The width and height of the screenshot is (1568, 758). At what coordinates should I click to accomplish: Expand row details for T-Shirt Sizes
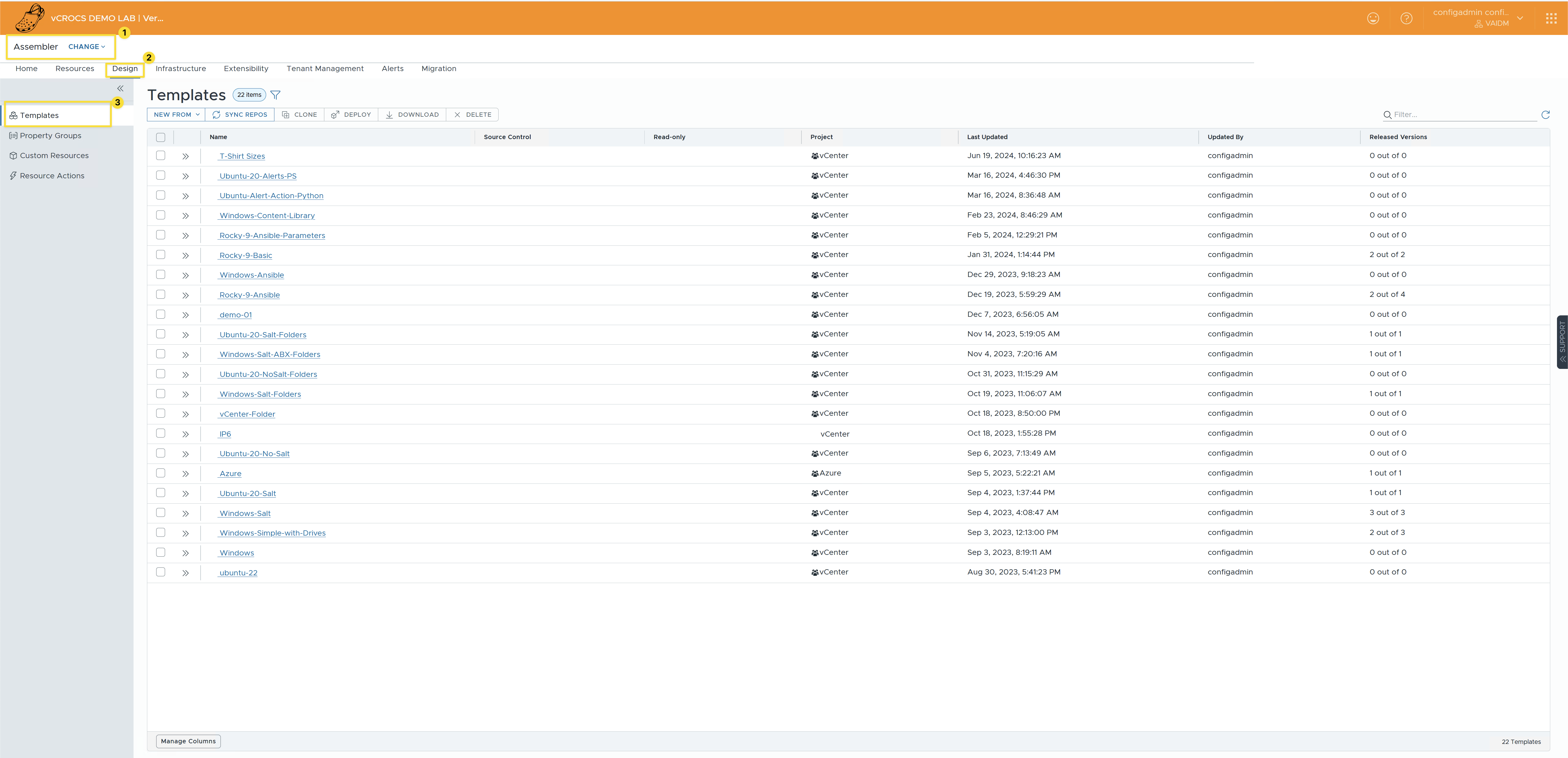185,157
